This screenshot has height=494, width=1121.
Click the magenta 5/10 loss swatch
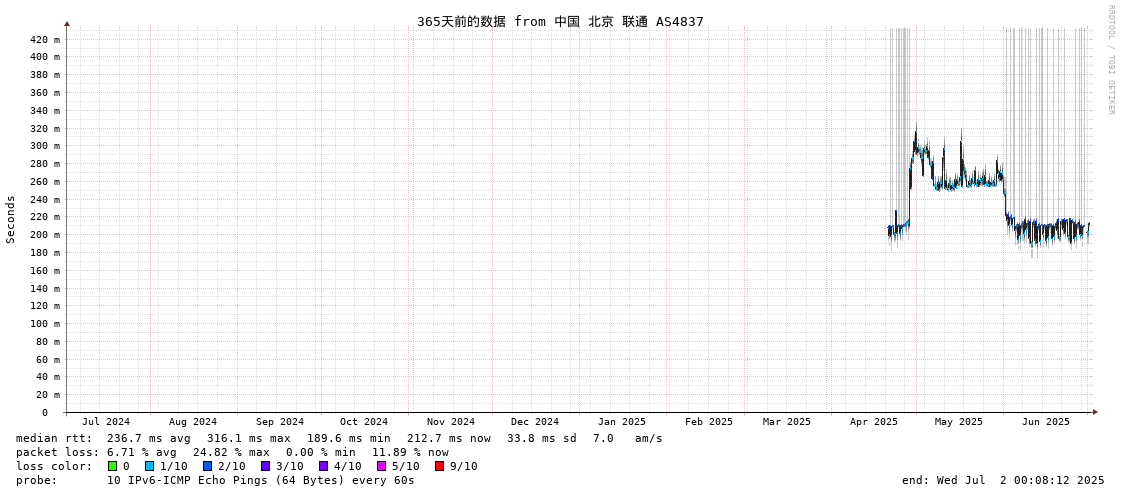click(x=381, y=466)
